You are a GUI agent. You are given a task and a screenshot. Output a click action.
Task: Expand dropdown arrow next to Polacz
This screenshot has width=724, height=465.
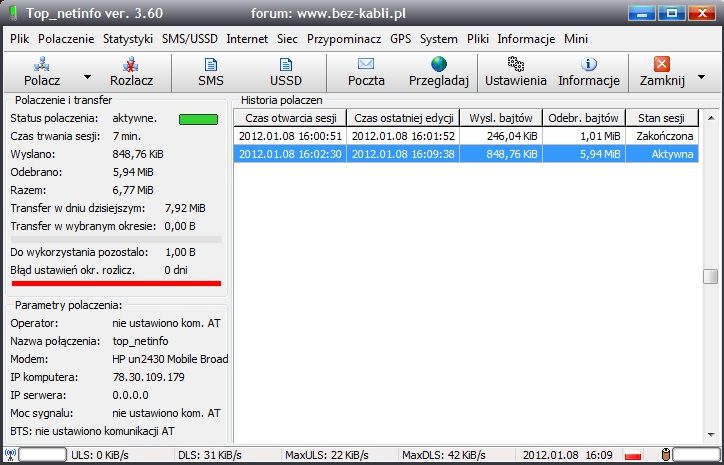[87, 76]
